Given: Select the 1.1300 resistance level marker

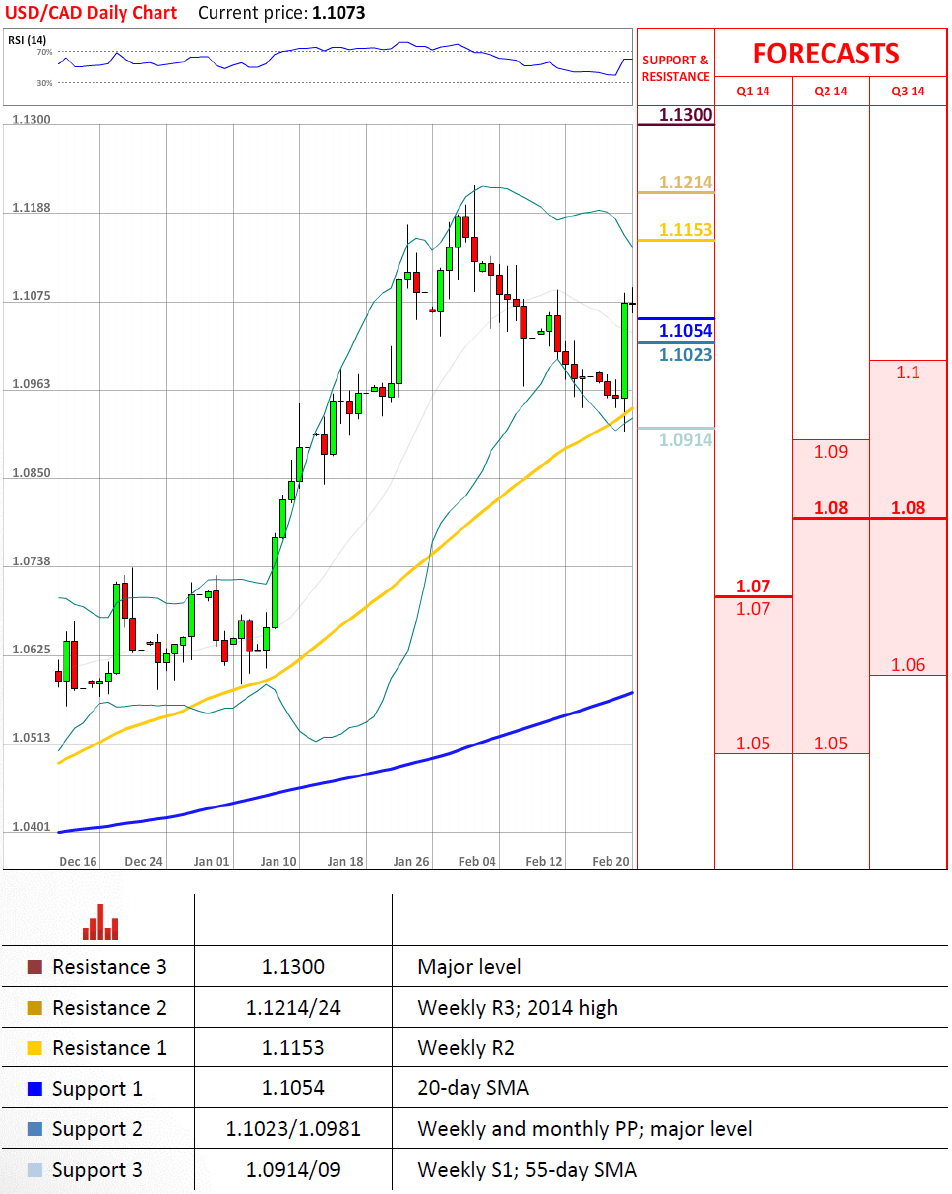Looking at the screenshot, I should (x=686, y=115).
